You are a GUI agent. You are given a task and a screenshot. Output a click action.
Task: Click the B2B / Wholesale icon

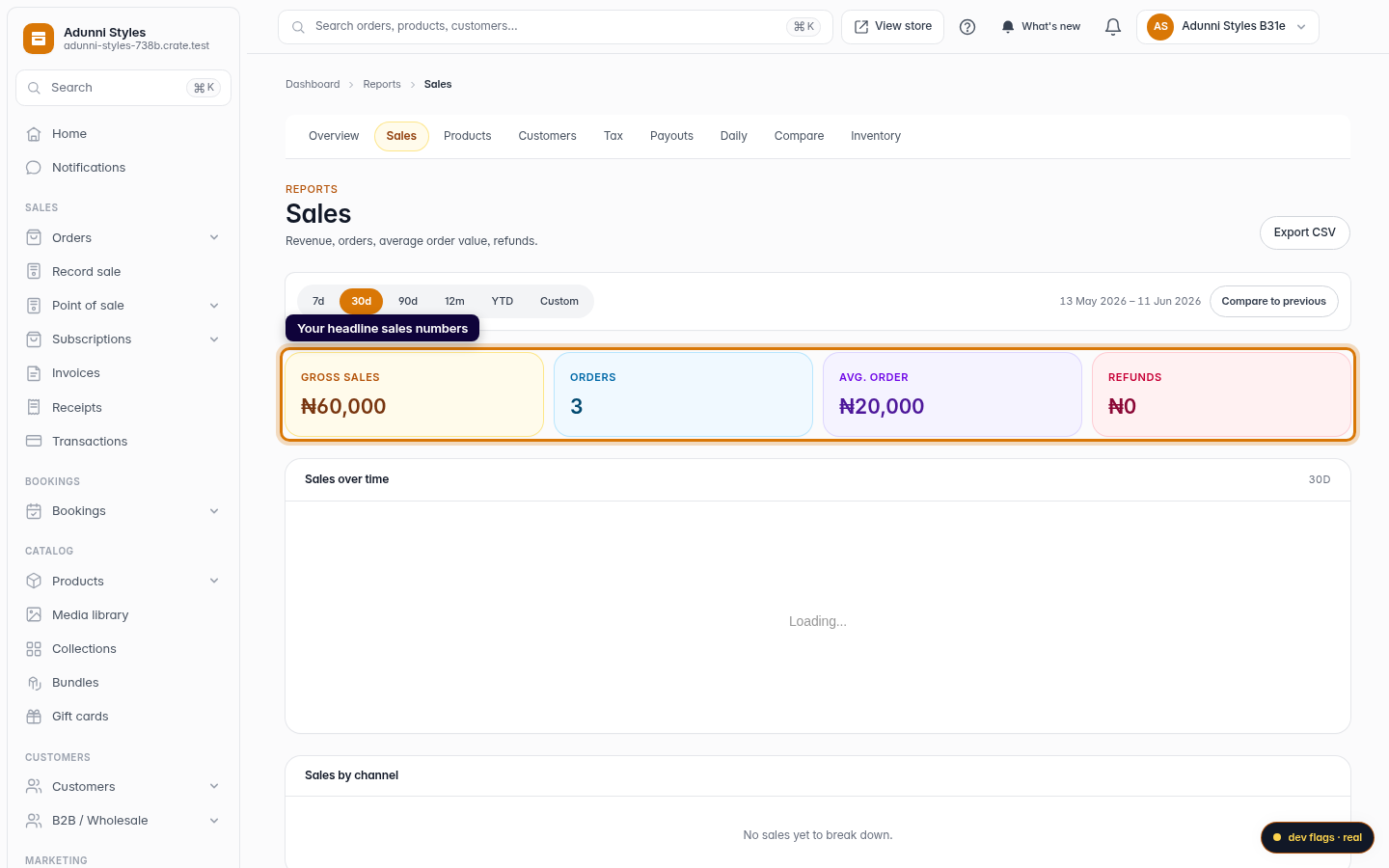point(34,821)
